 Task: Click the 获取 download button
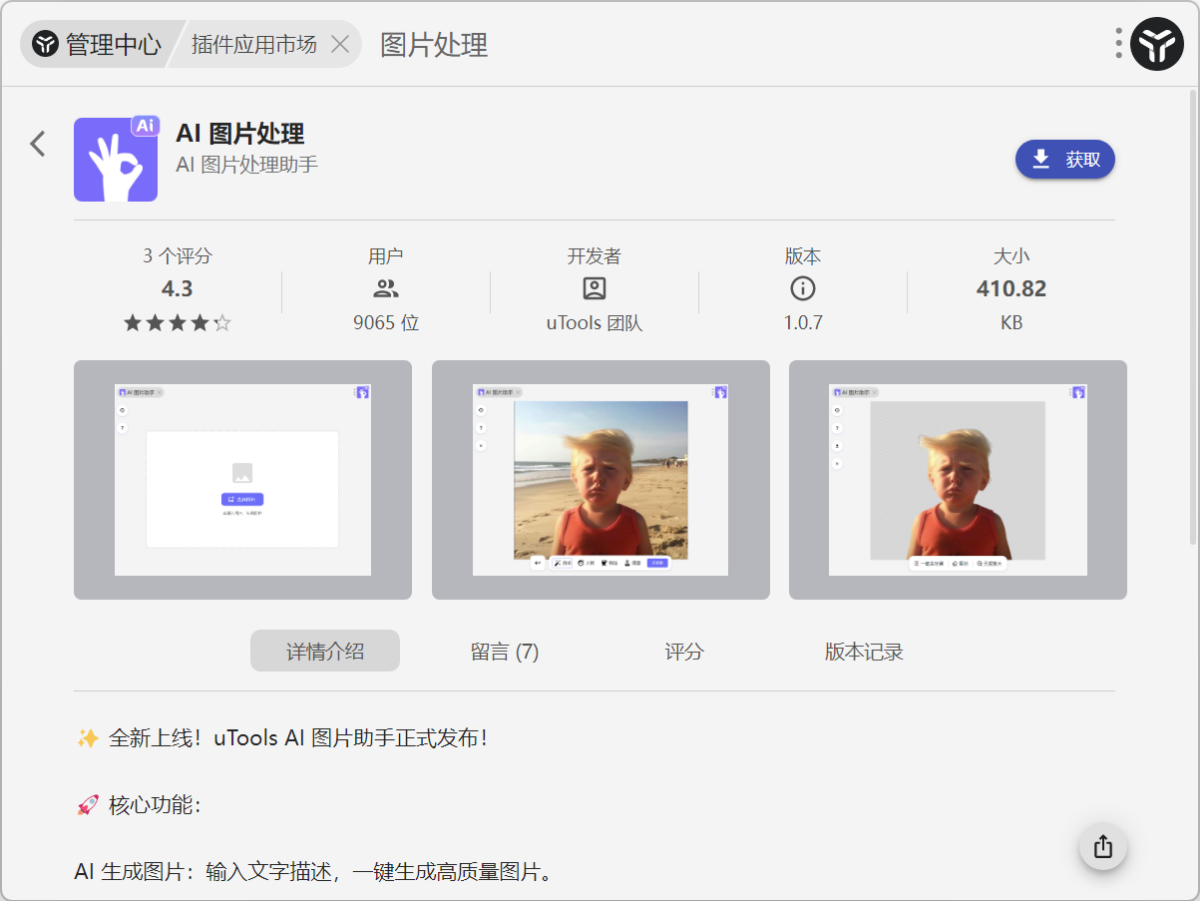point(1064,159)
